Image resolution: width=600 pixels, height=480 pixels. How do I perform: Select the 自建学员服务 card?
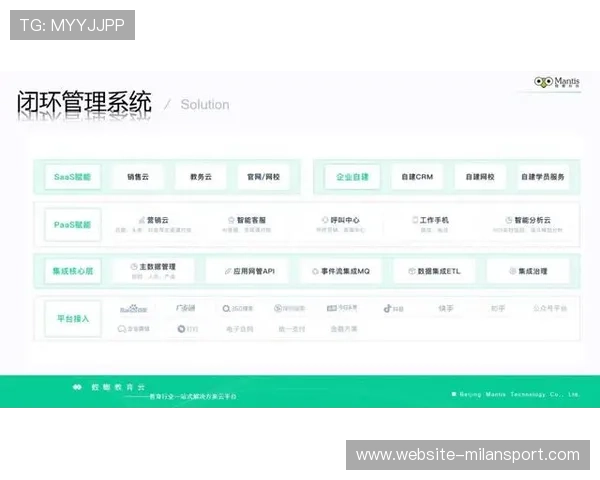coord(543,177)
